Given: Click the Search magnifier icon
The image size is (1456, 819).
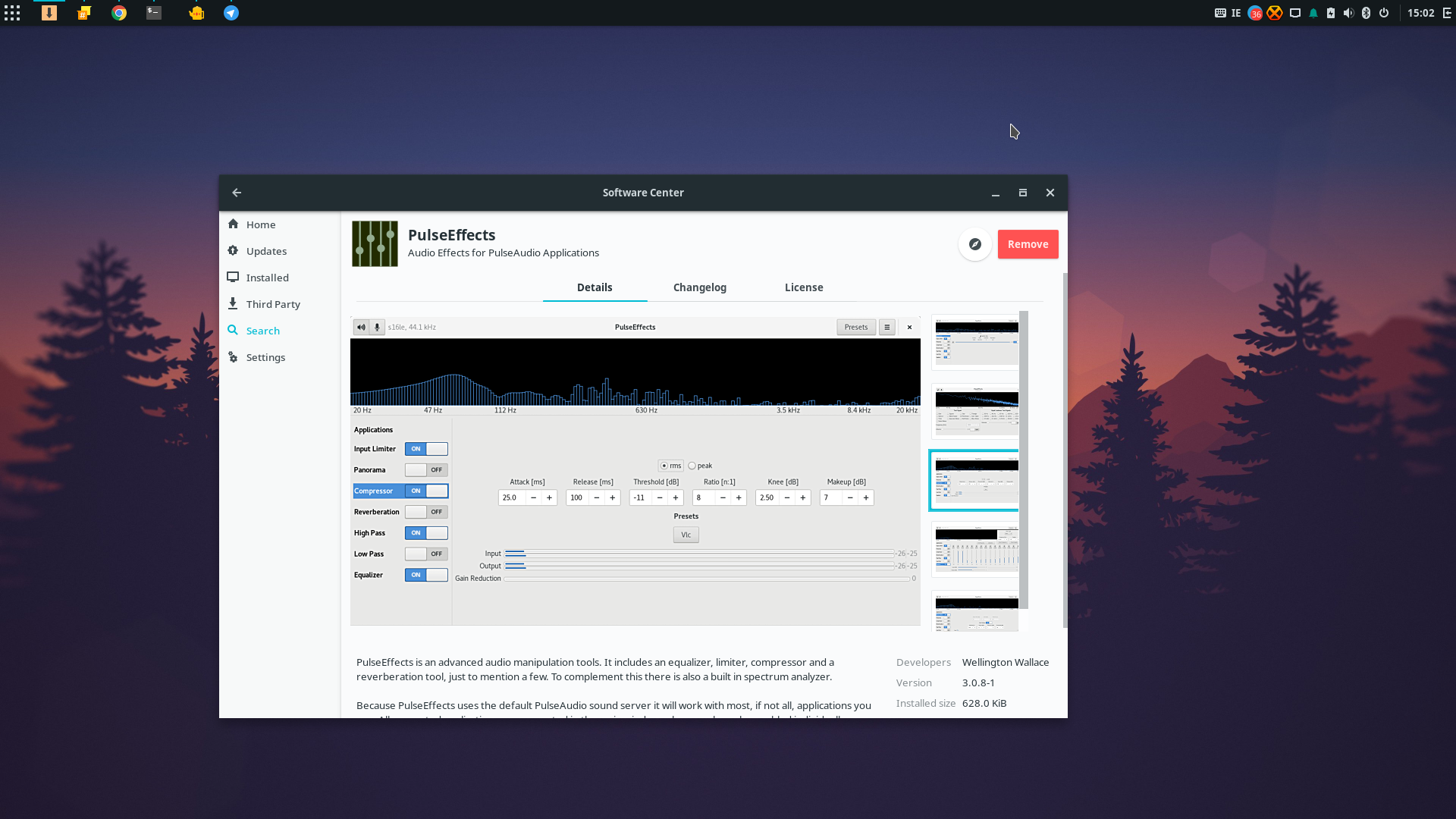Looking at the screenshot, I should coord(233,330).
